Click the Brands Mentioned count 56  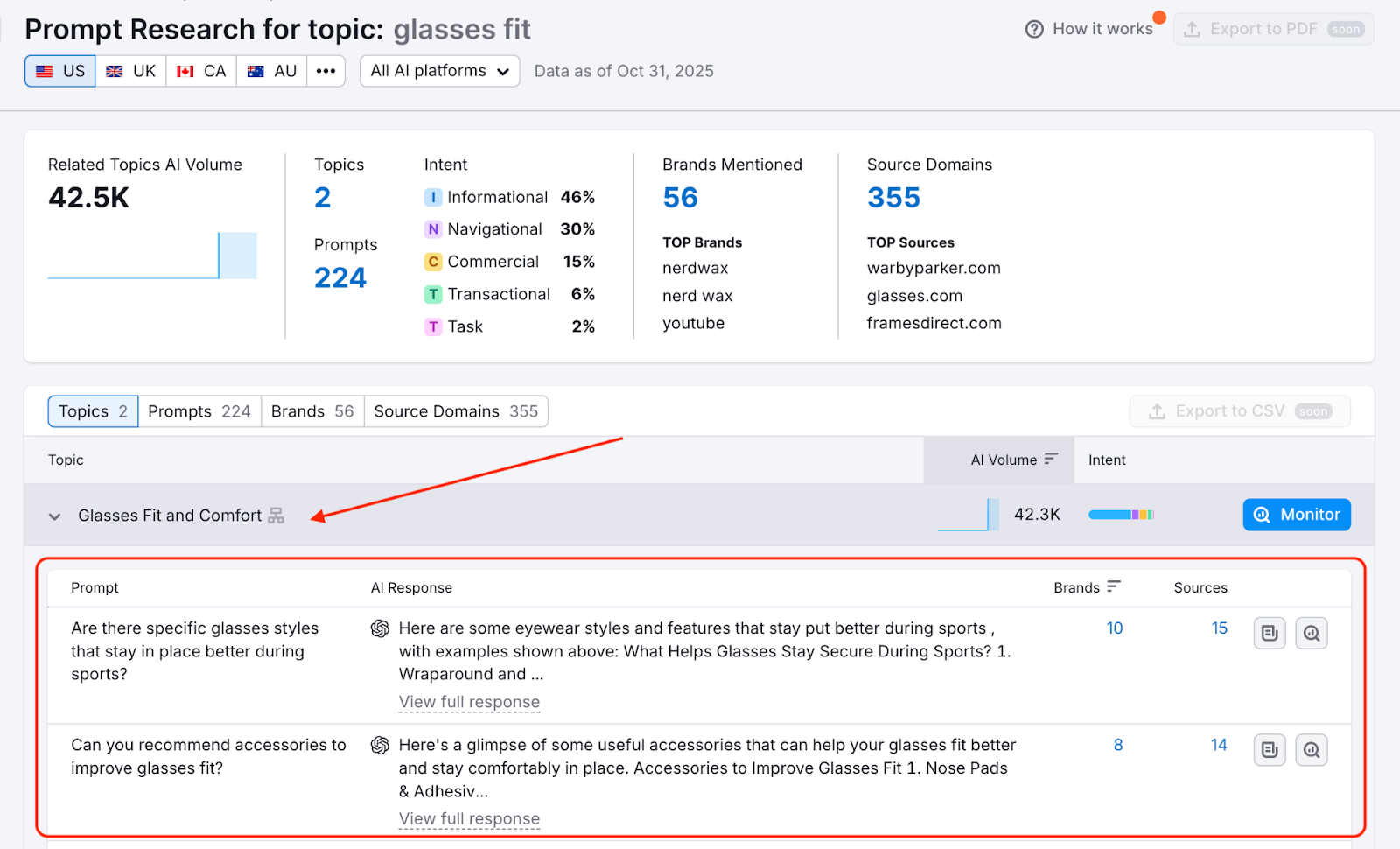680,198
